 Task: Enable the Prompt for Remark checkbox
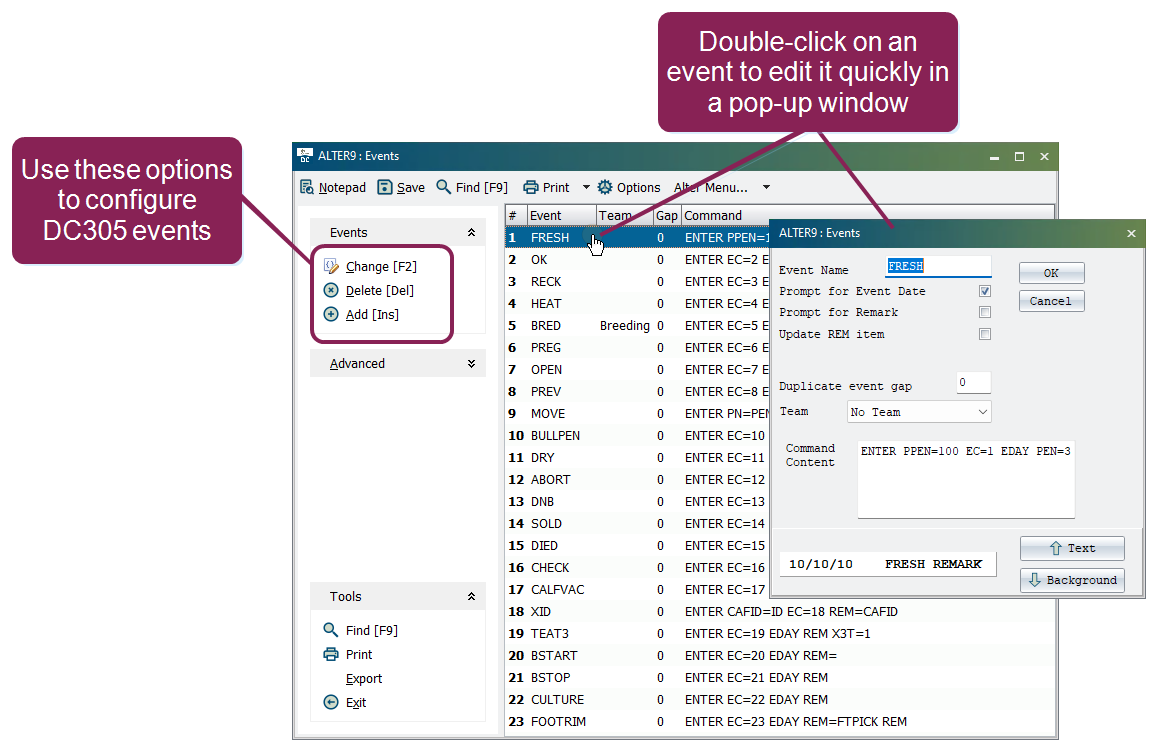[x=984, y=312]
